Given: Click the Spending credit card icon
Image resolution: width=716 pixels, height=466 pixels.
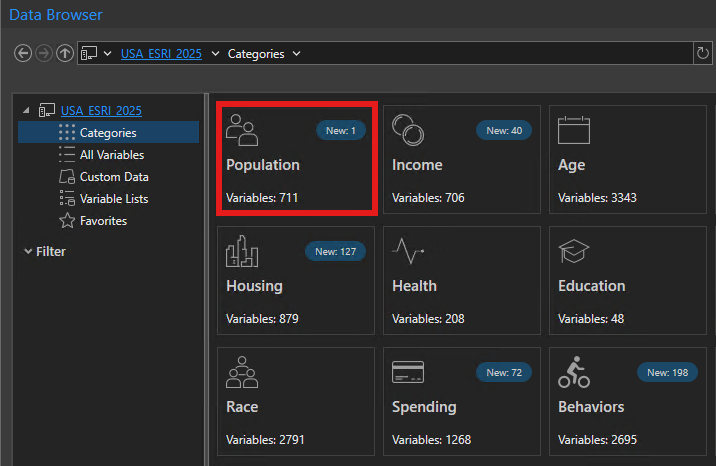Looking at the screenshot, I should coord(408,372).
